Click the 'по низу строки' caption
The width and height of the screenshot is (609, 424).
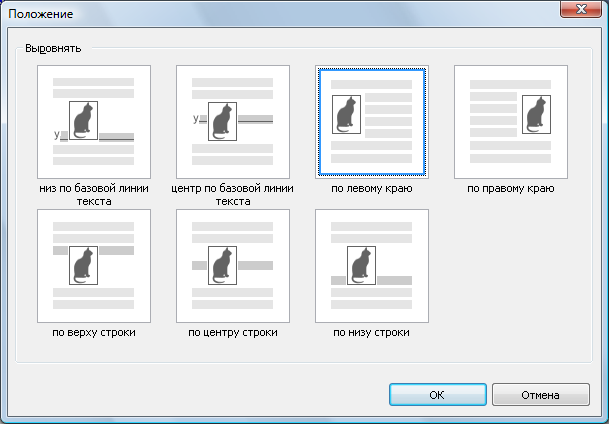click(371, 332)
